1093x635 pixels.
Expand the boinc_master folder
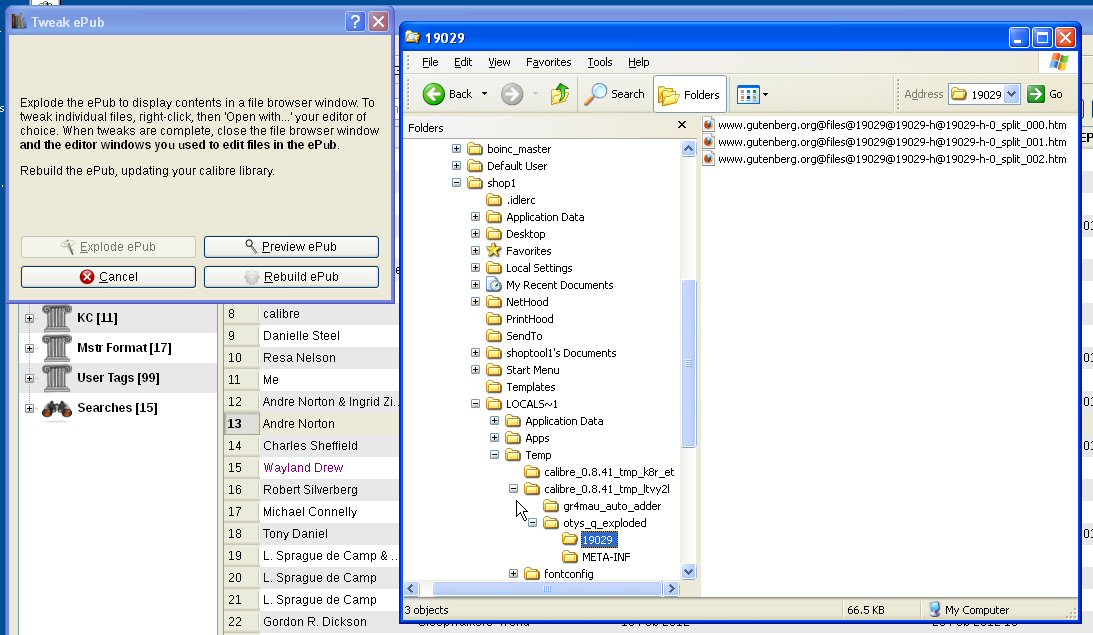pyautogui.click(x=456, y=148)
